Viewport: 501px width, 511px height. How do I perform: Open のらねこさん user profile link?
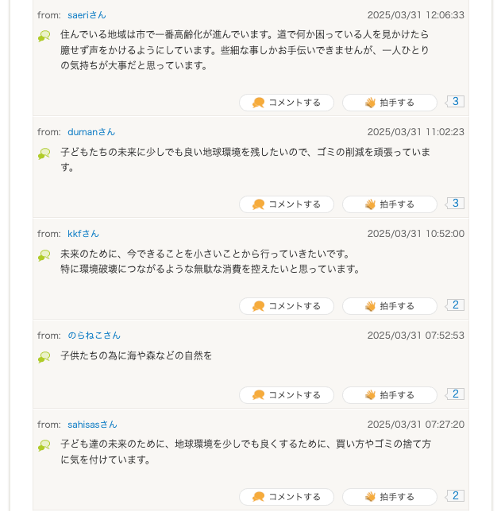(x=94, y=335)
